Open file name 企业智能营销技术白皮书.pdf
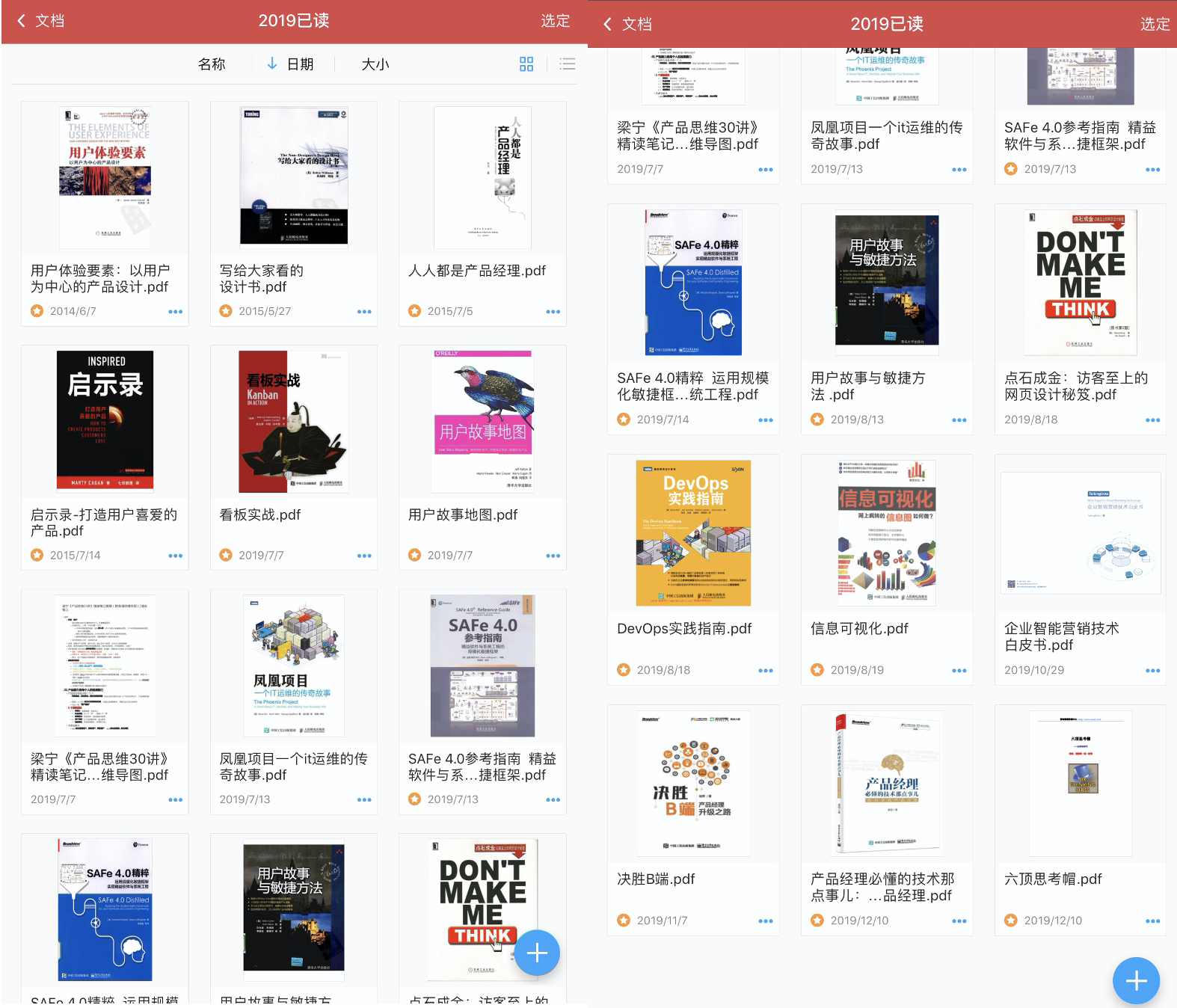This screenshot has height=1008, width=1177. click(x=1062, y=636)
